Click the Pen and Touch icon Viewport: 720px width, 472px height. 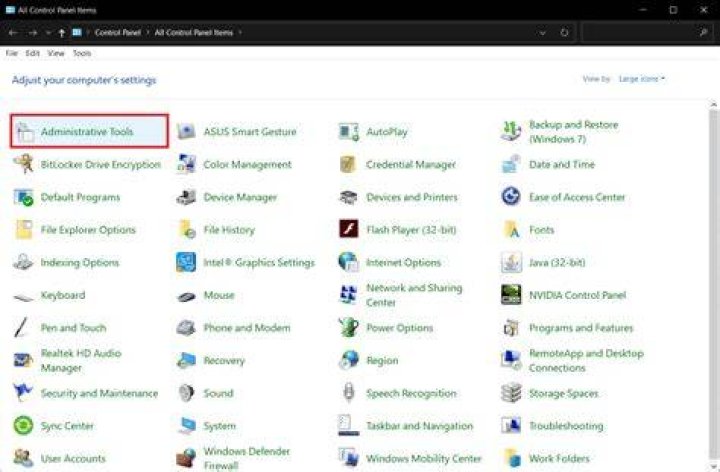(x=22, y=328)
